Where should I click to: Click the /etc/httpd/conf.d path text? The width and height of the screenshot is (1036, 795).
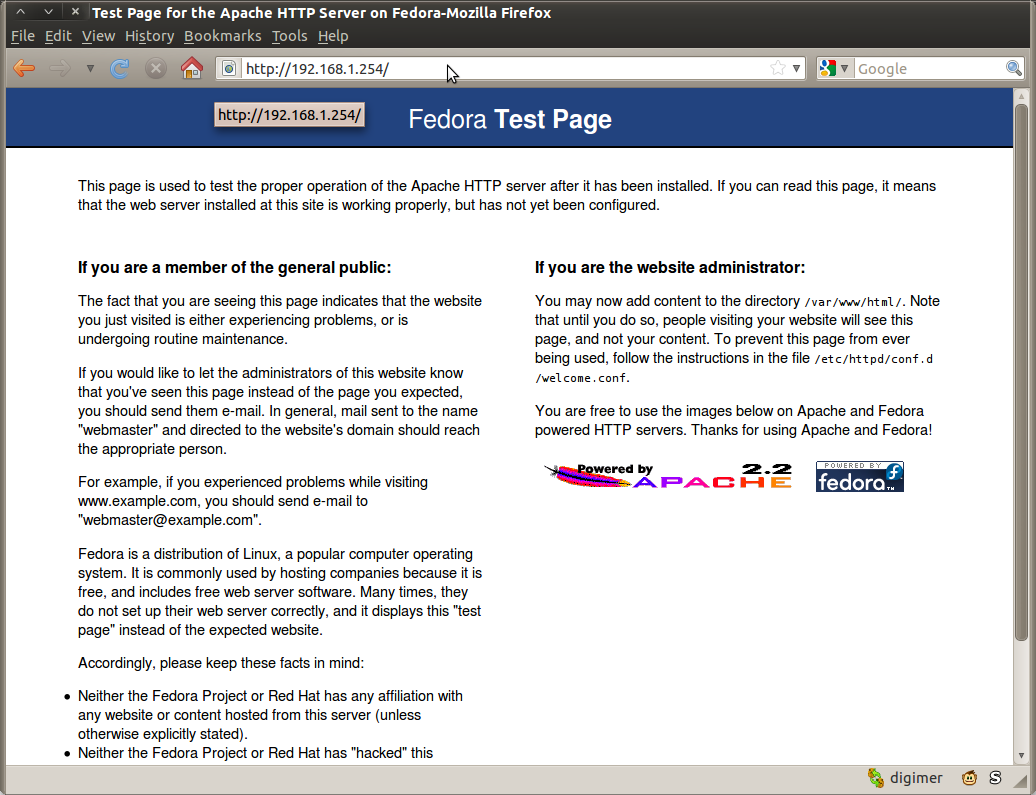(873, 359)
